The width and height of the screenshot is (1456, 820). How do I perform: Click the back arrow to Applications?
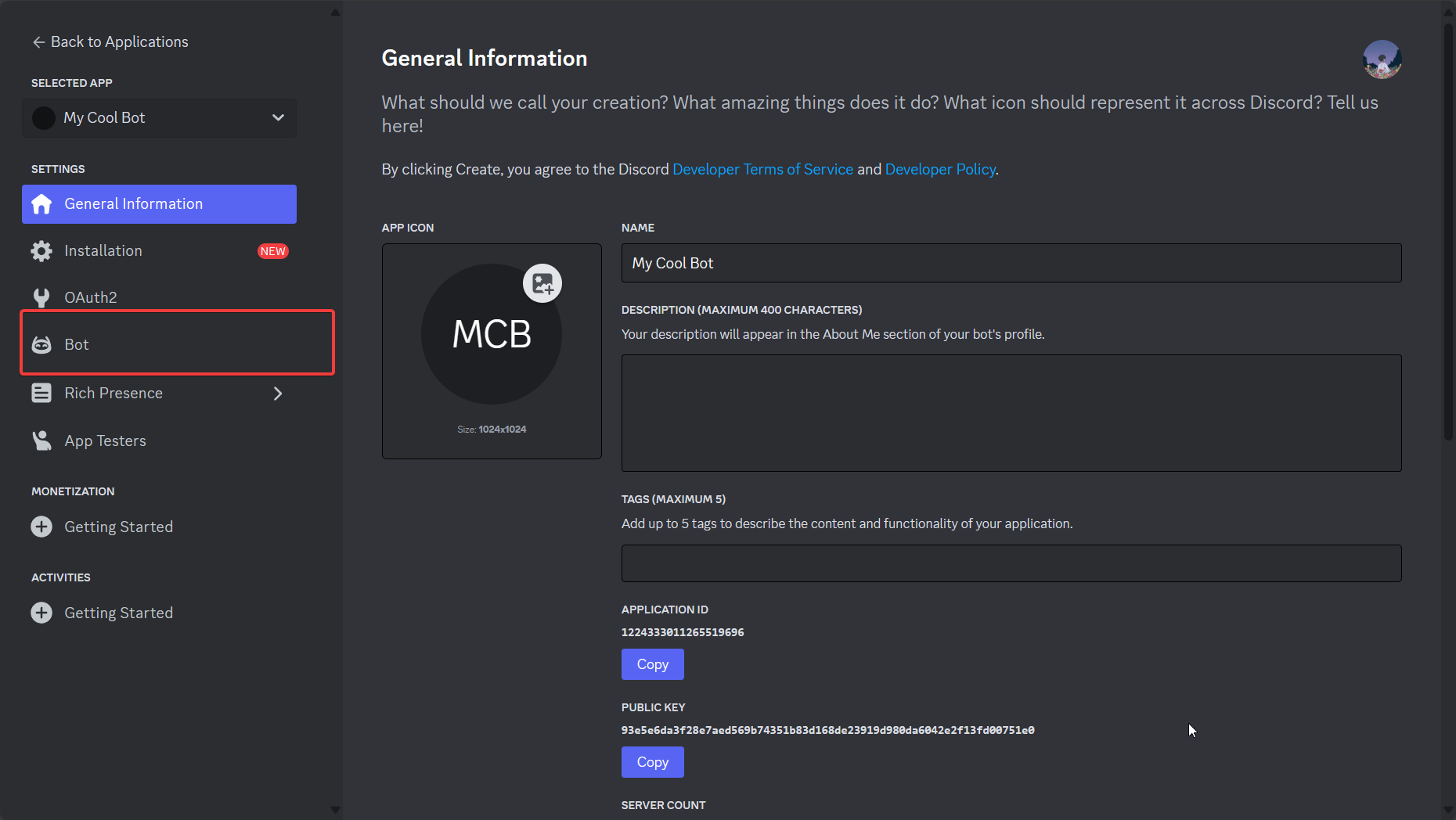[x=38, y=42]
